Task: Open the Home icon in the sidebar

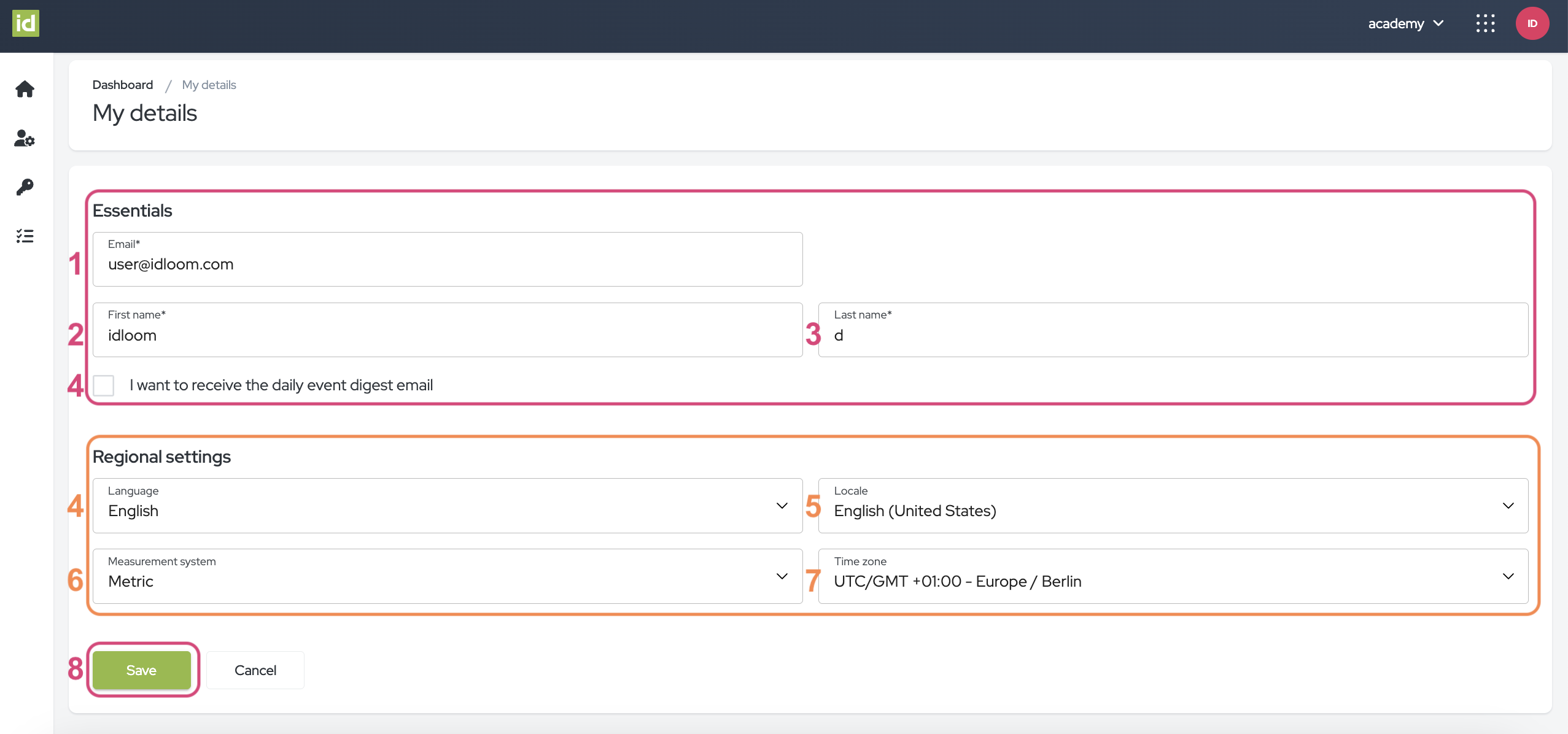Action: coord(25,90)
